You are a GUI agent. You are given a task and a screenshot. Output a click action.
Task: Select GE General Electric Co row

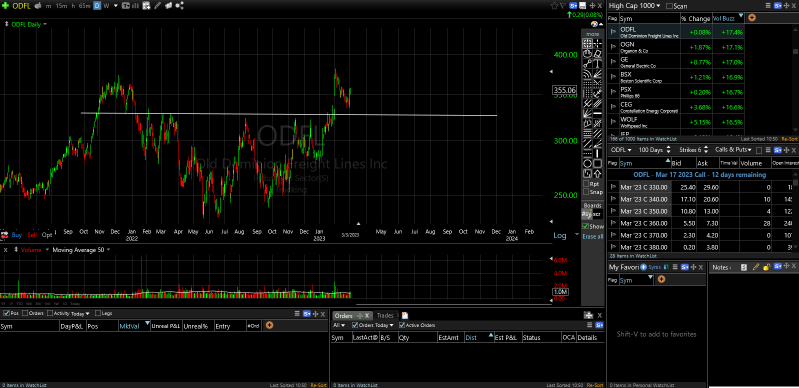coord(676,62)
